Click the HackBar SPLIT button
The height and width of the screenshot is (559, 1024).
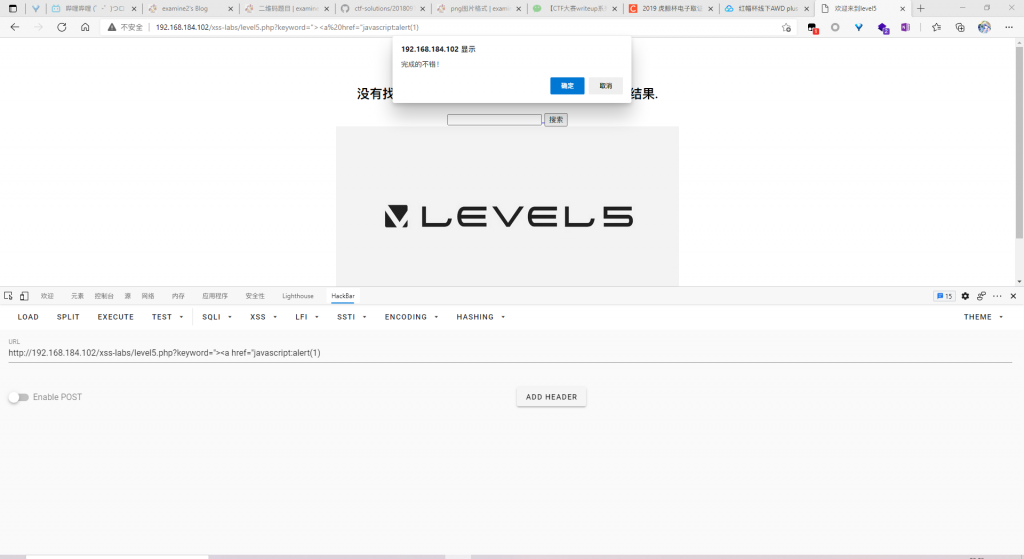68,317
